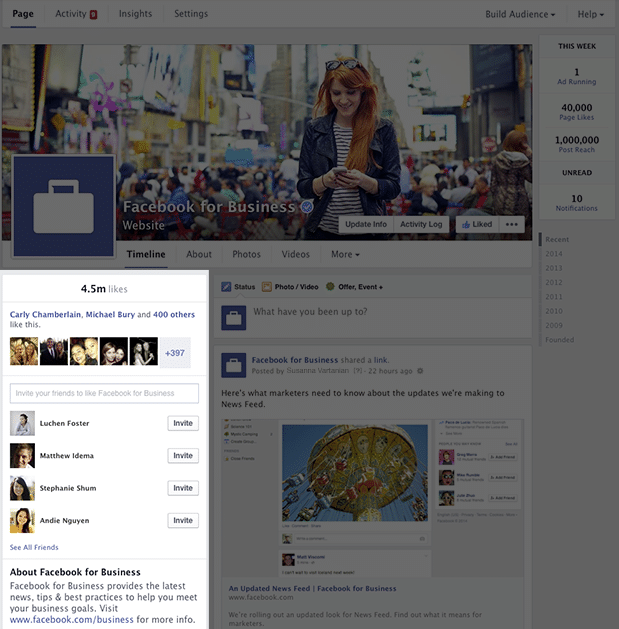Screen dimensions: 619x629
Task: Open the Help dropdown menu
Action: (x=590, y=15)
